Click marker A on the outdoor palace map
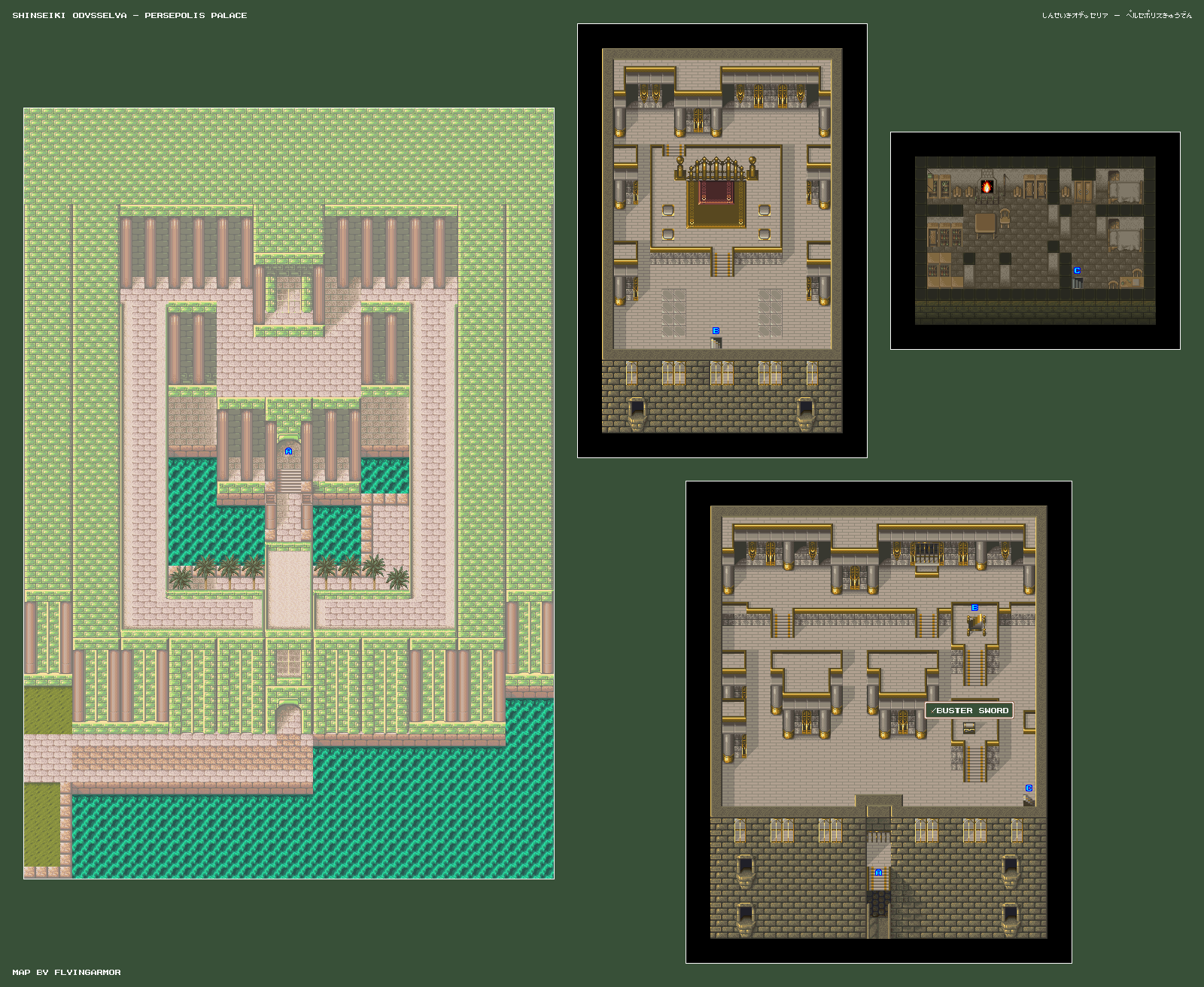This screenshot has width=1204, height=987. [x=288, y=451]
